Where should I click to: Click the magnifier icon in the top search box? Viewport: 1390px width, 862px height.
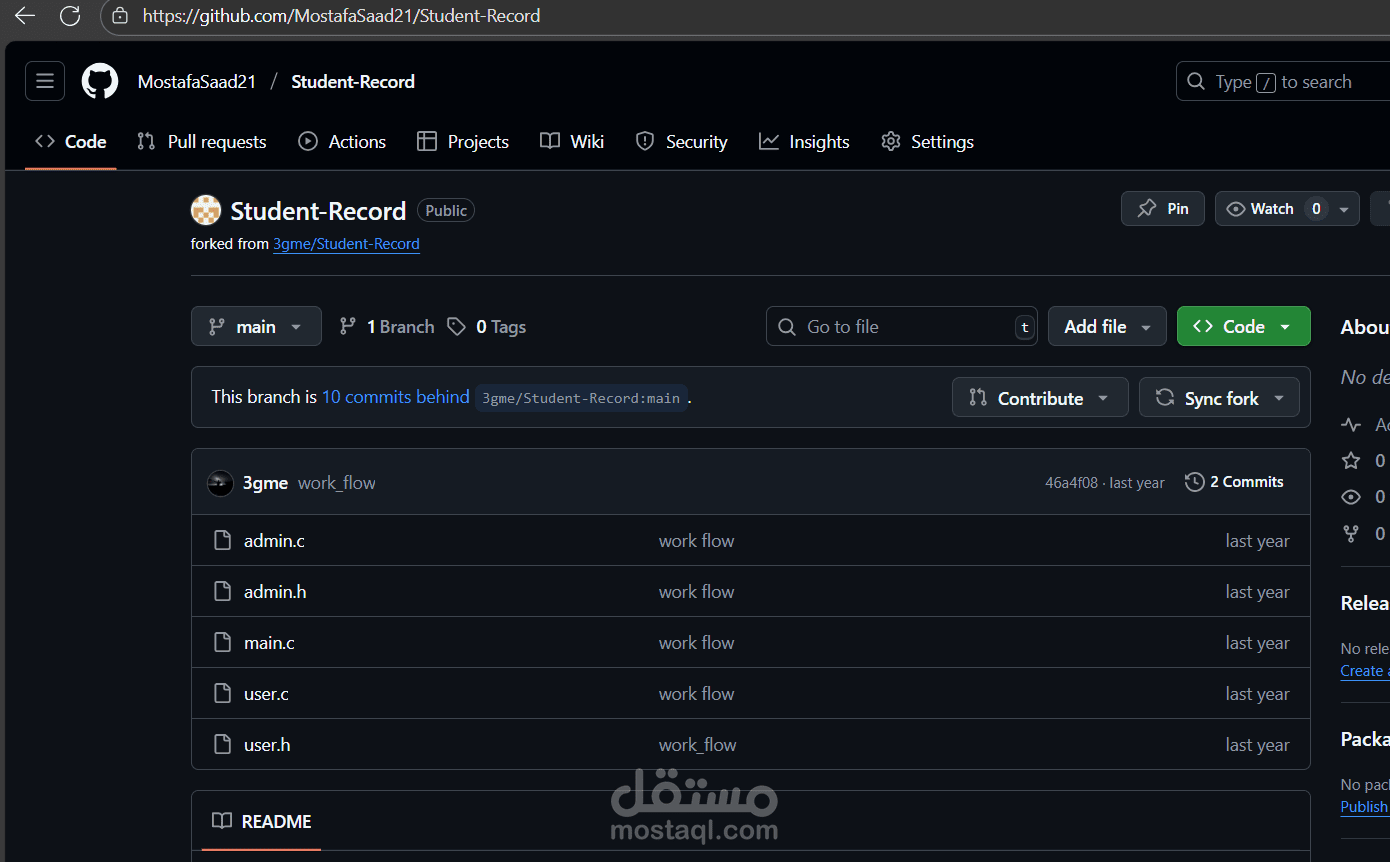click(x=1196, y=81)
